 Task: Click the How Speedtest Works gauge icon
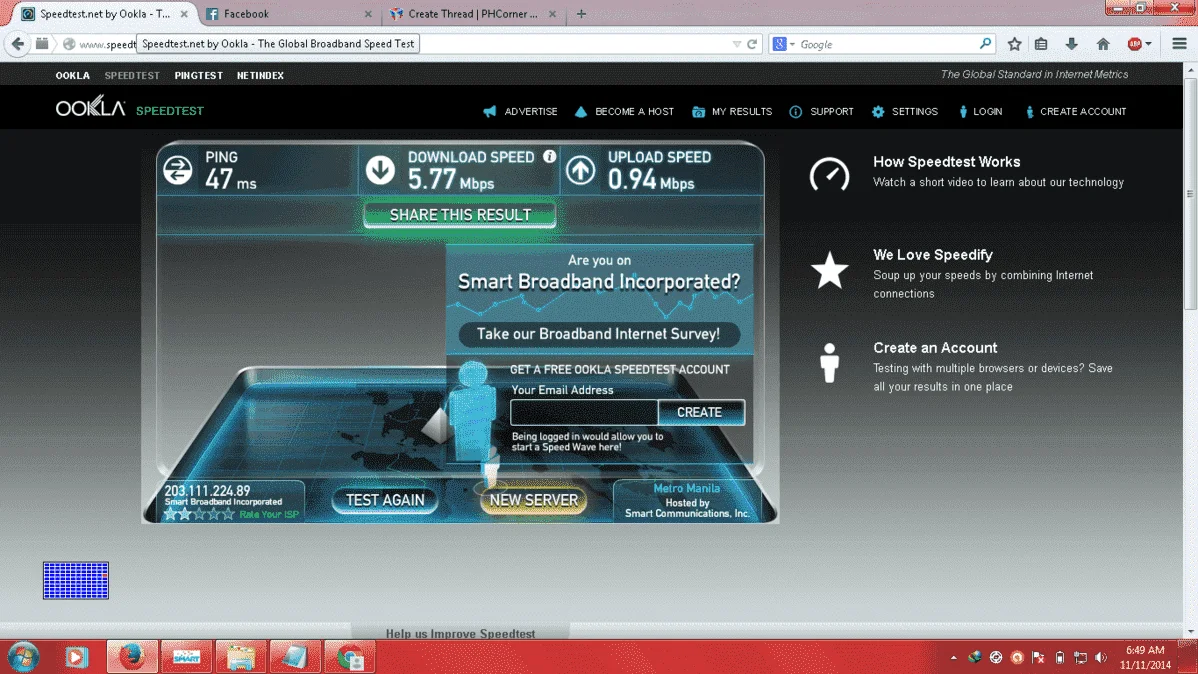(x=829, y=175)
